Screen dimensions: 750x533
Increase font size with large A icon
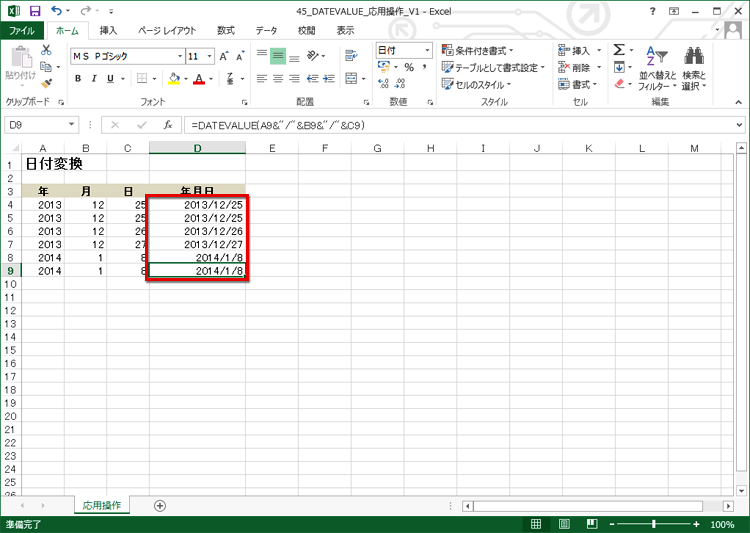(224, 56)
